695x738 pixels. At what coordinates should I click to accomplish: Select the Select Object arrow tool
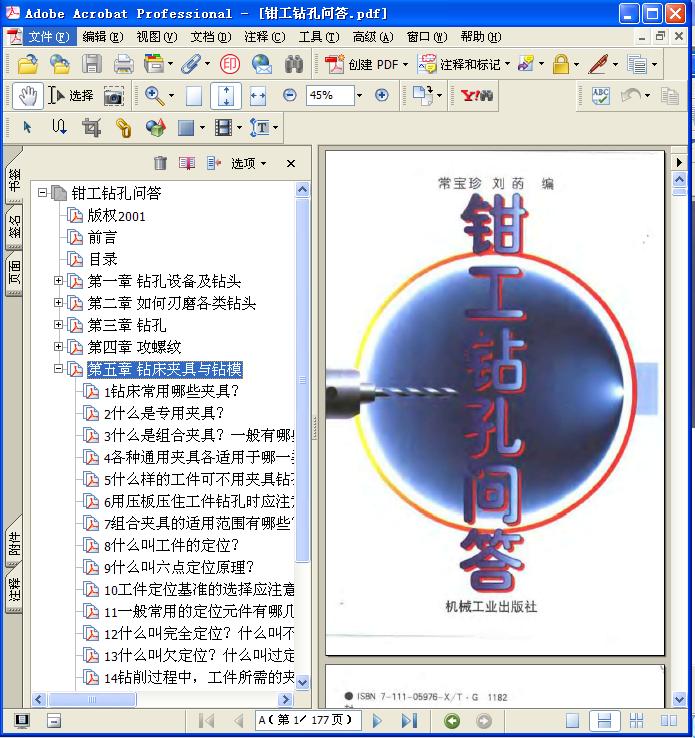[x=27, y=127]
